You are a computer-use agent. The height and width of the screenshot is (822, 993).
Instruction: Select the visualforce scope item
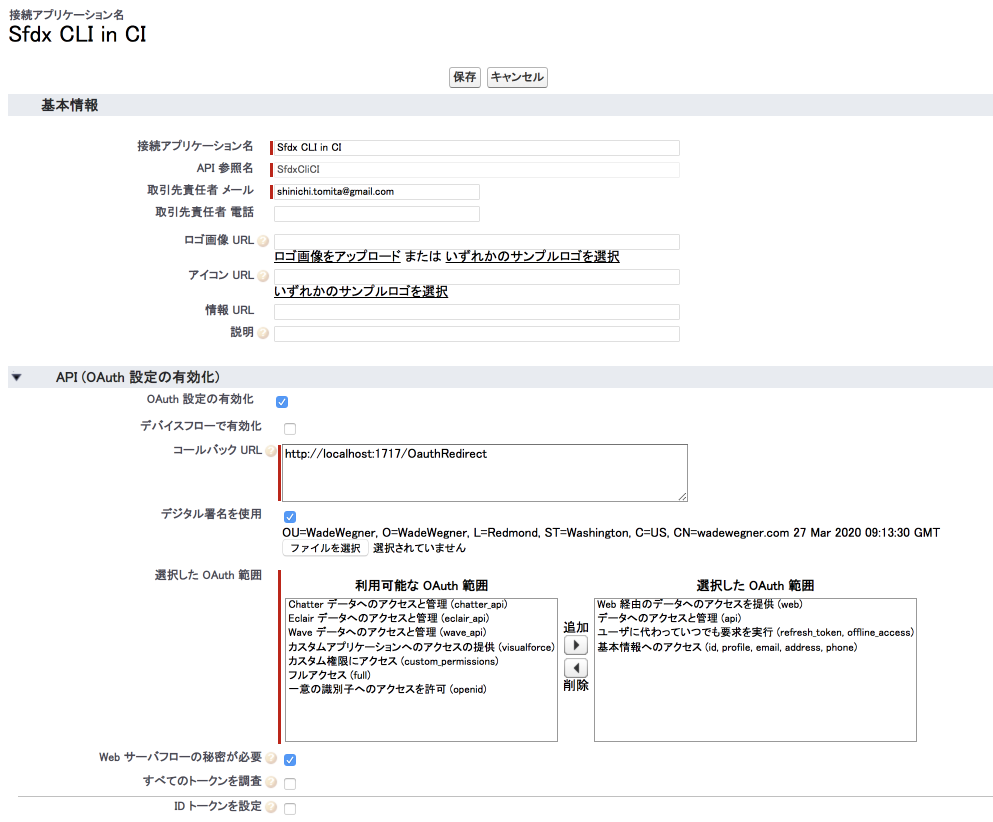421,647
